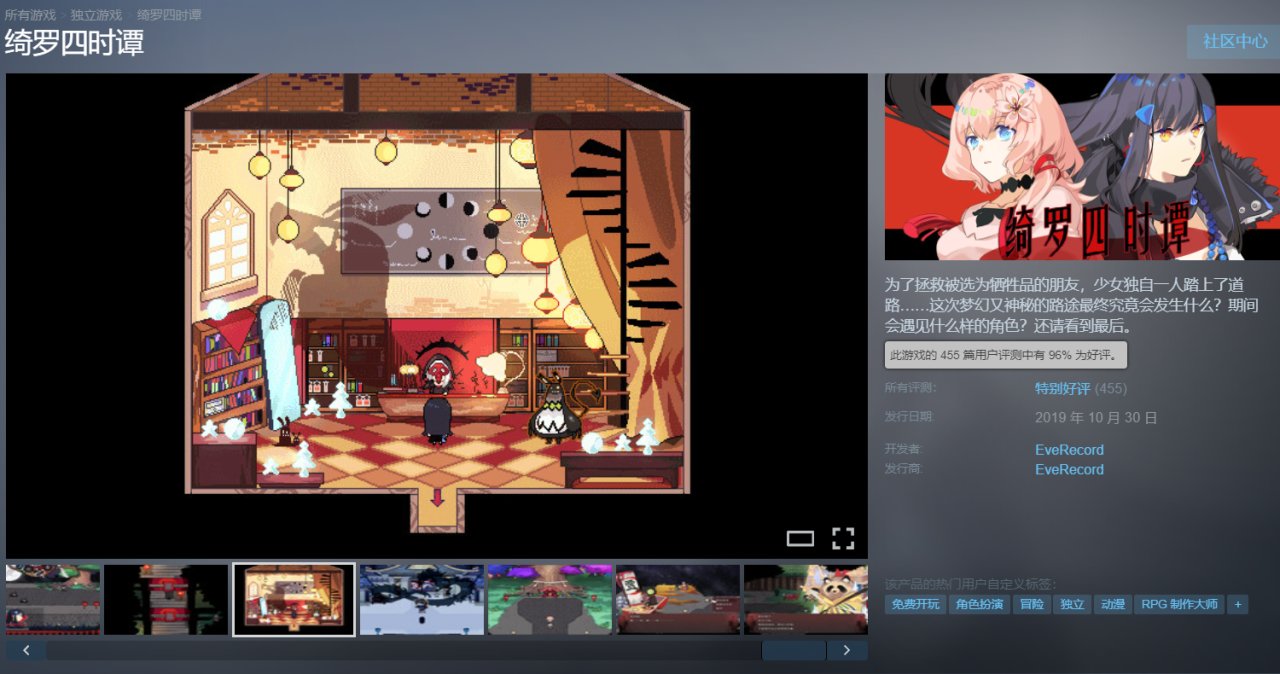The width and height of the screenshot is (1280, 674).
Task: Select the RPG 制作大师 tag
Action: [1179, 604]
